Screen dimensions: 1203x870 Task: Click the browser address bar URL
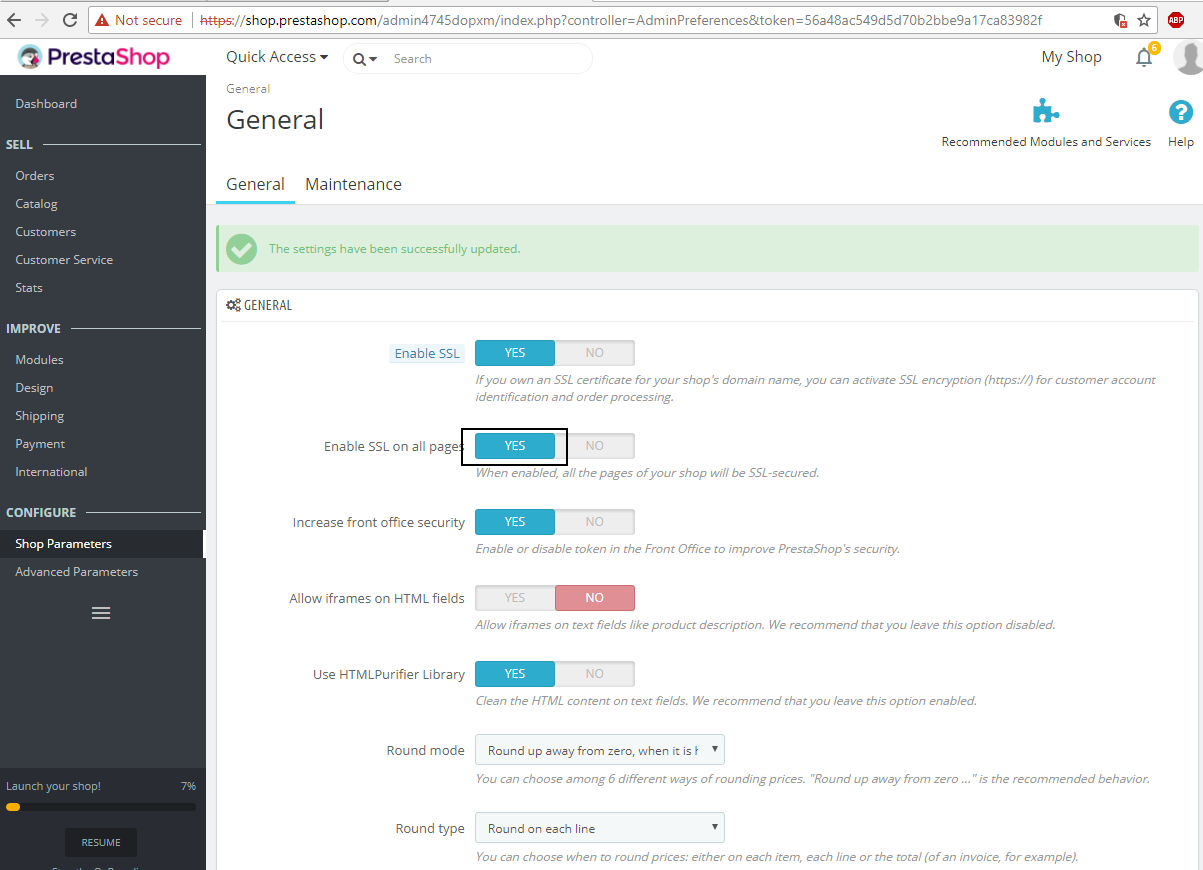tap(620, 20)
